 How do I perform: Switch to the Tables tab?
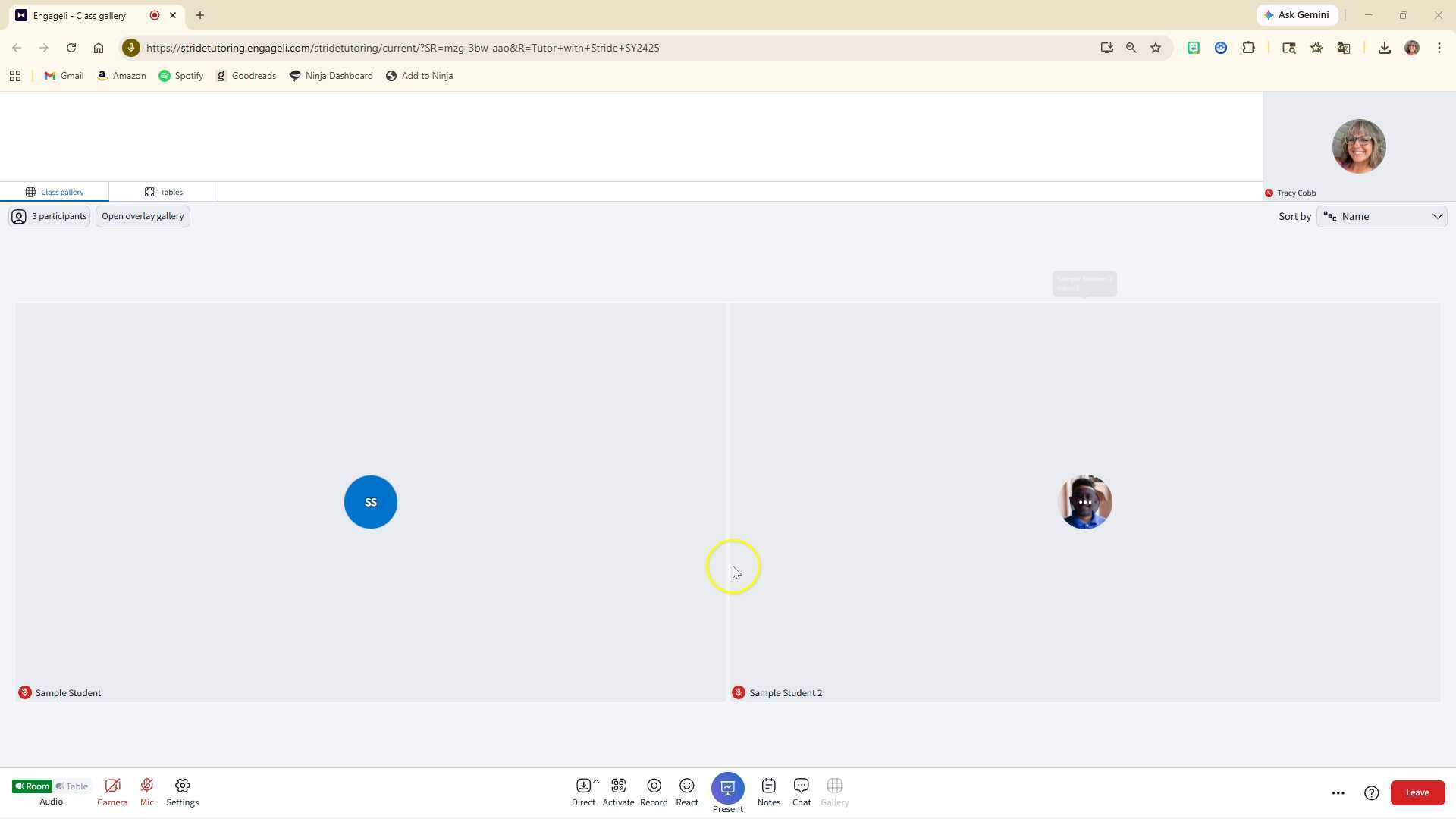point(164,192)
